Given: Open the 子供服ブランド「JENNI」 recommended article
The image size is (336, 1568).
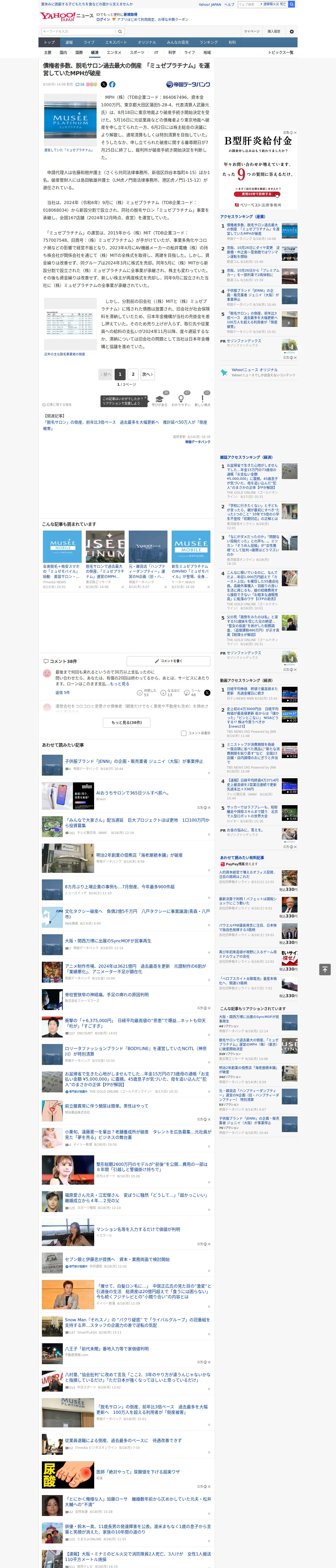Looking at the screenshot, I should (134, 762).
